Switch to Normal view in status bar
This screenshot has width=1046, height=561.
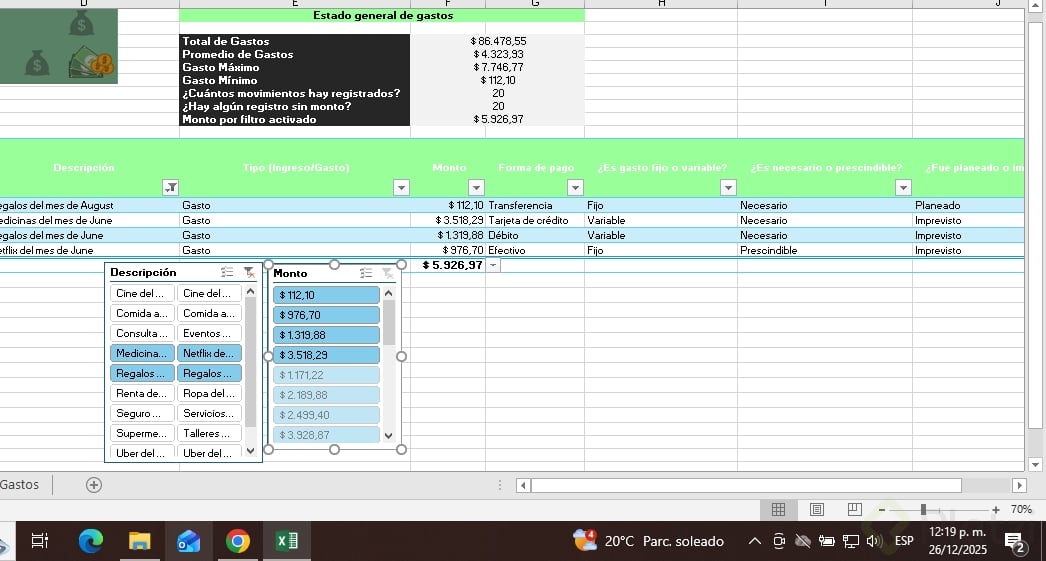pyautogui.click(x=778, y=510)
